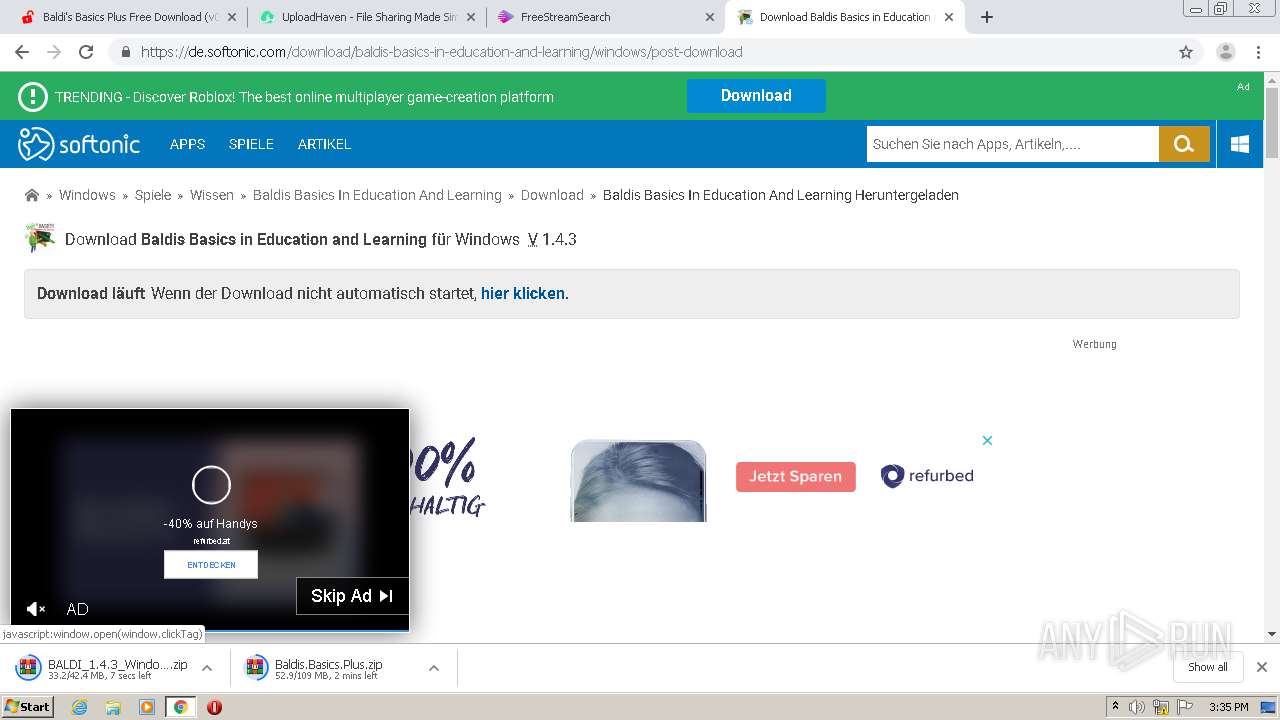Viewport: 1280px width, 720px height.
Task: Switch to the Baldi's Basics Plus Free Download tab
Action: coord(130,17)
